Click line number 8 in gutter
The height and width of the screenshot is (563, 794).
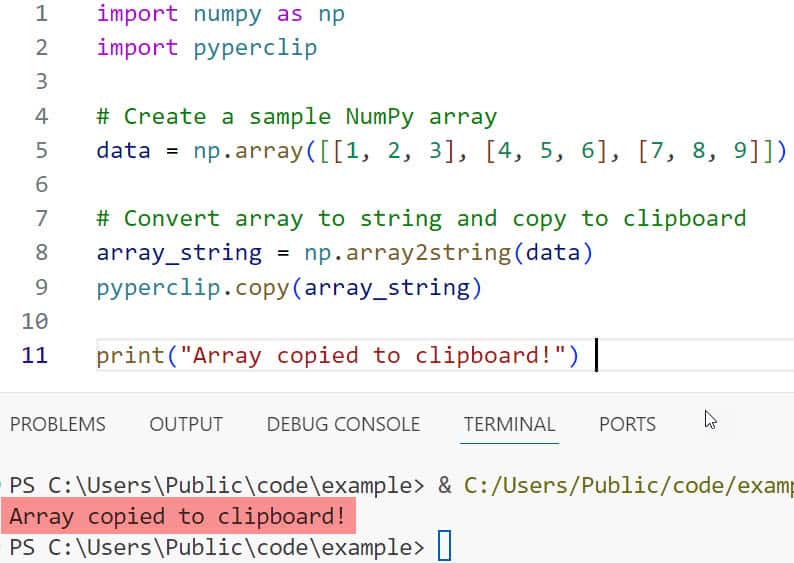coord(42,253)
